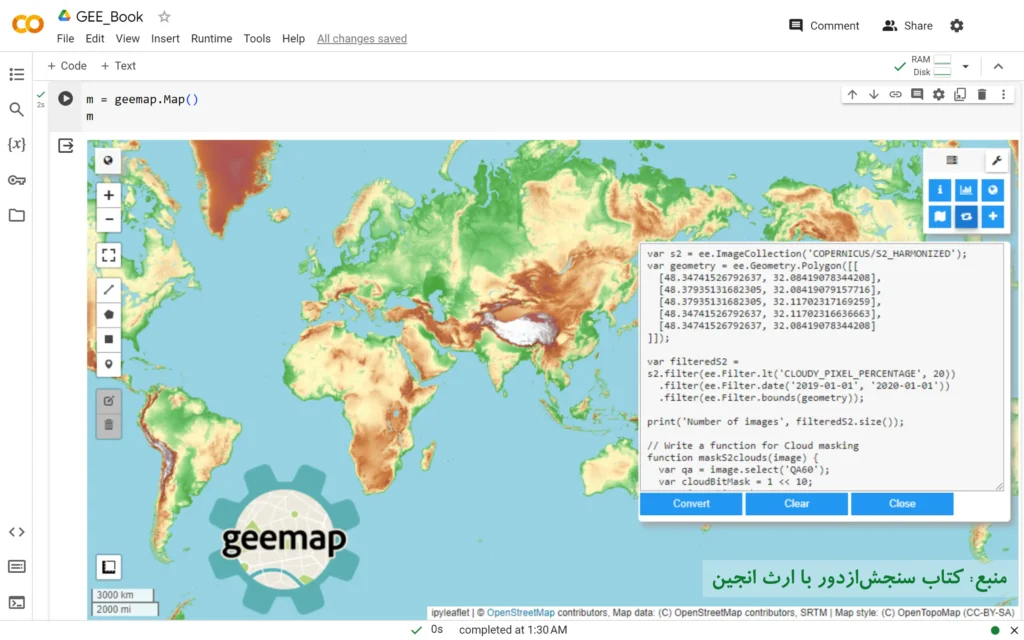Click the Close button in converter
This screenshot has height=640, width=1024.
click(x=902, y=504)
